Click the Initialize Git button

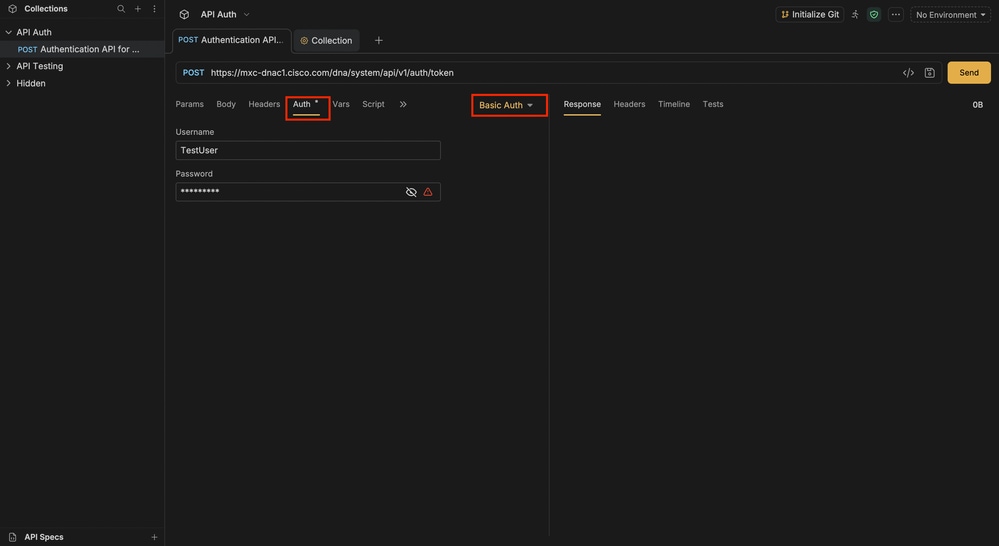[810, 14]
